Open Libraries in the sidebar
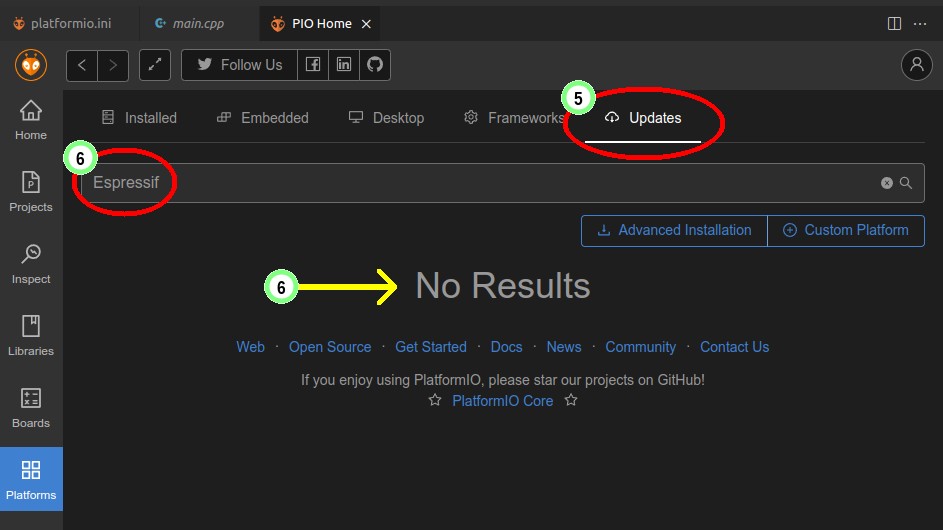This screenshot has width=943, height=530. click(31, 335)
